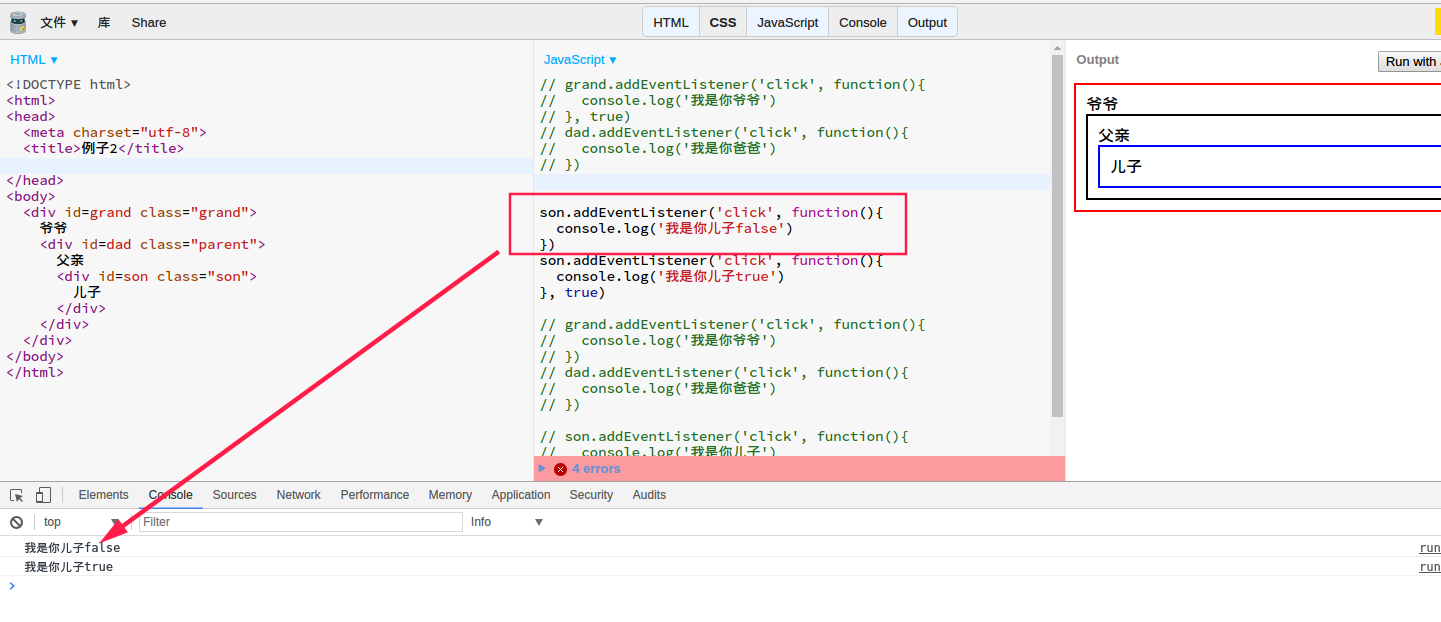1441x622 pixels.
Task: Open source link for 我是你儿子true log
Action: pos(1430,567)
